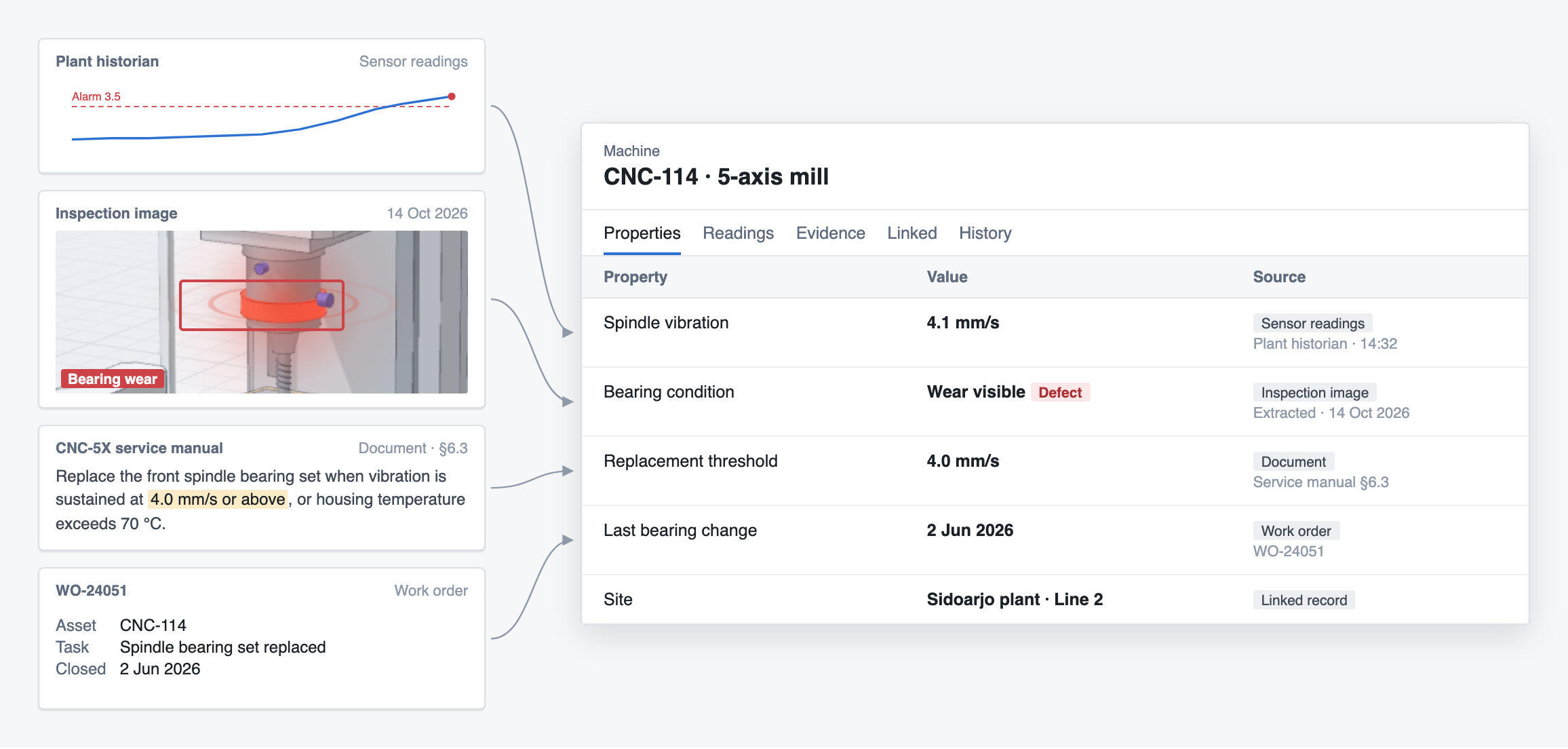This screenshot has width=1568, height=749.
Task: Click the Bearing wear label on image
Action: pos(113,379)
